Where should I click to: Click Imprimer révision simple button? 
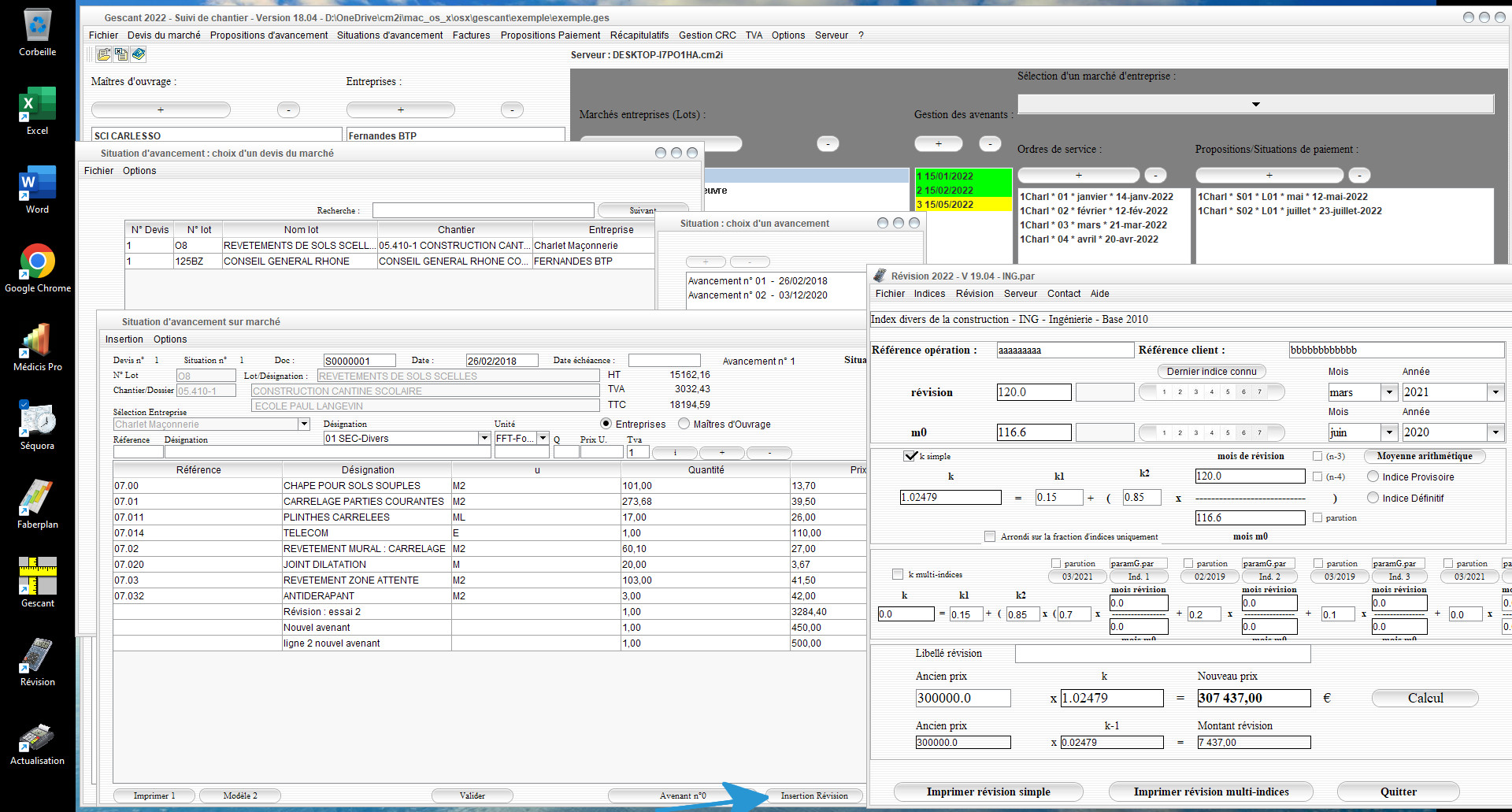point(988,792)
